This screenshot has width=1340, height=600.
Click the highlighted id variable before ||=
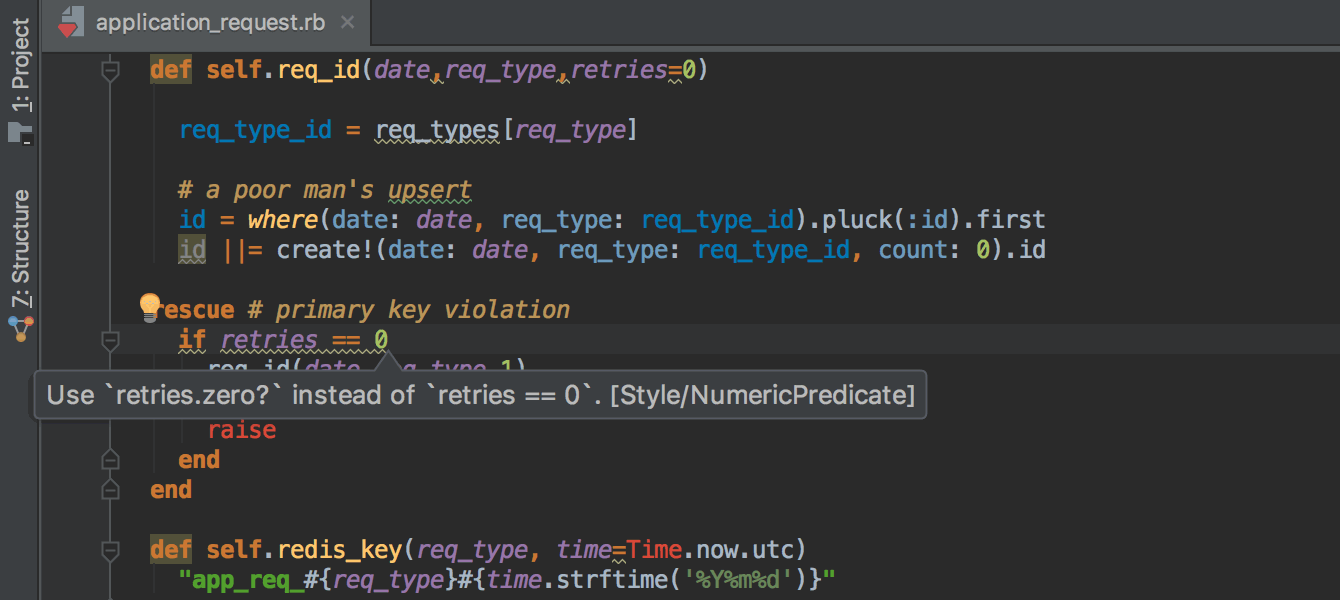[192, 250]
